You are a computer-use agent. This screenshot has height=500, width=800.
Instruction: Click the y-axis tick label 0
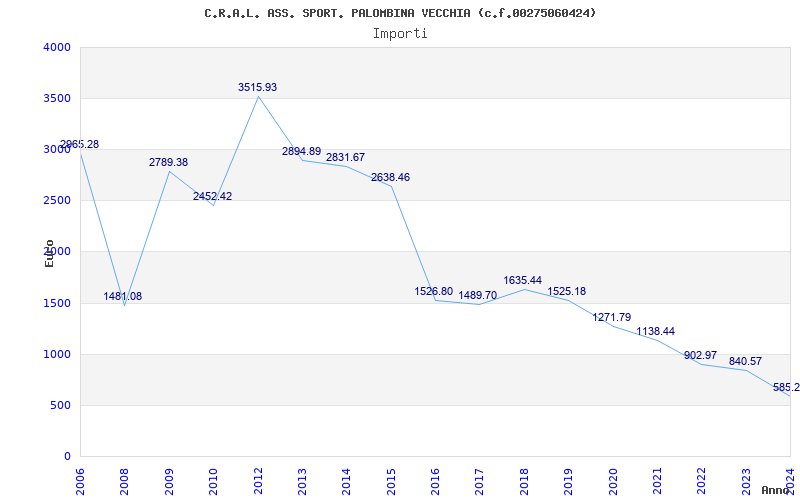coord(67,456)
